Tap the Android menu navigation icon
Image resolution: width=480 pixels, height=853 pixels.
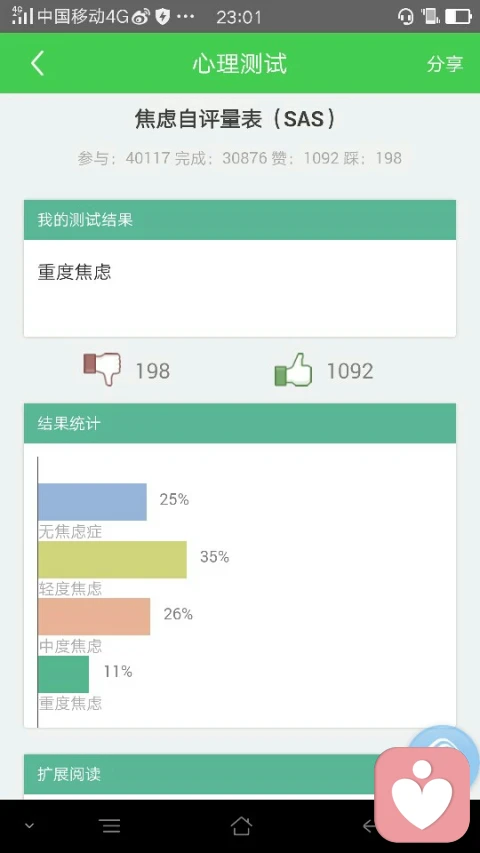pos(110,826)
